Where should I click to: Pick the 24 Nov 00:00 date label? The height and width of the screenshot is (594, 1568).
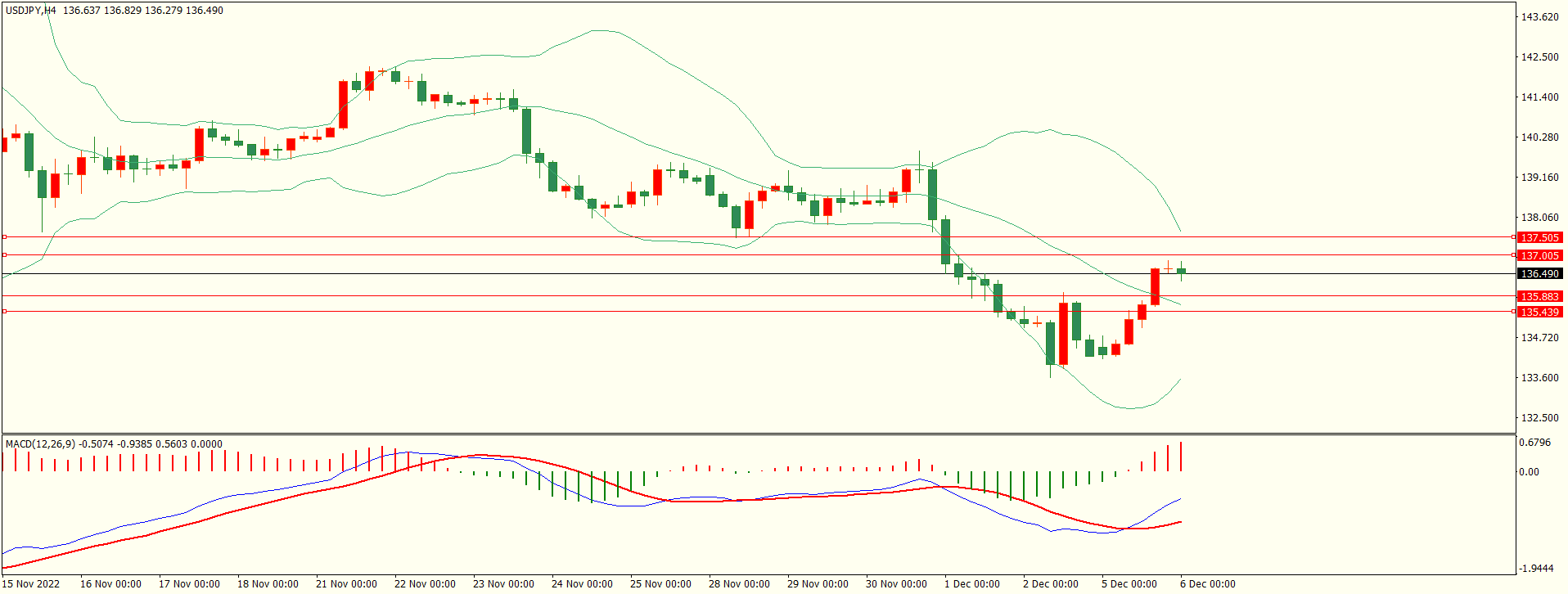tap(581, 584)
